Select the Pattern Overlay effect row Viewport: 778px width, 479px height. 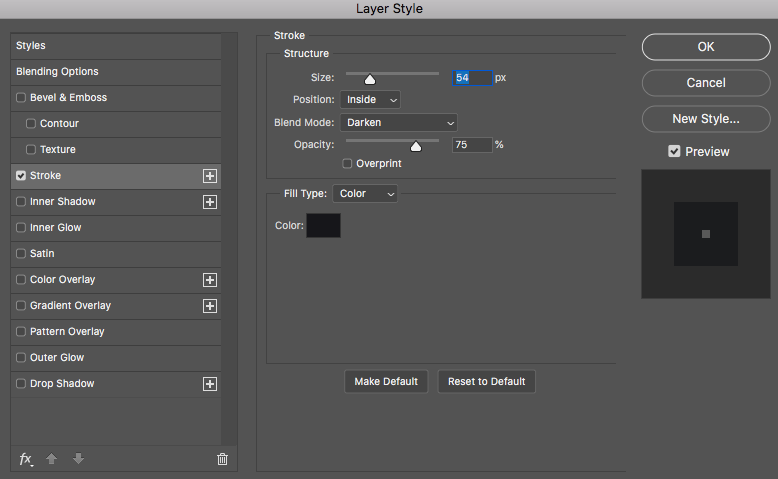click(x=116, y=331)
